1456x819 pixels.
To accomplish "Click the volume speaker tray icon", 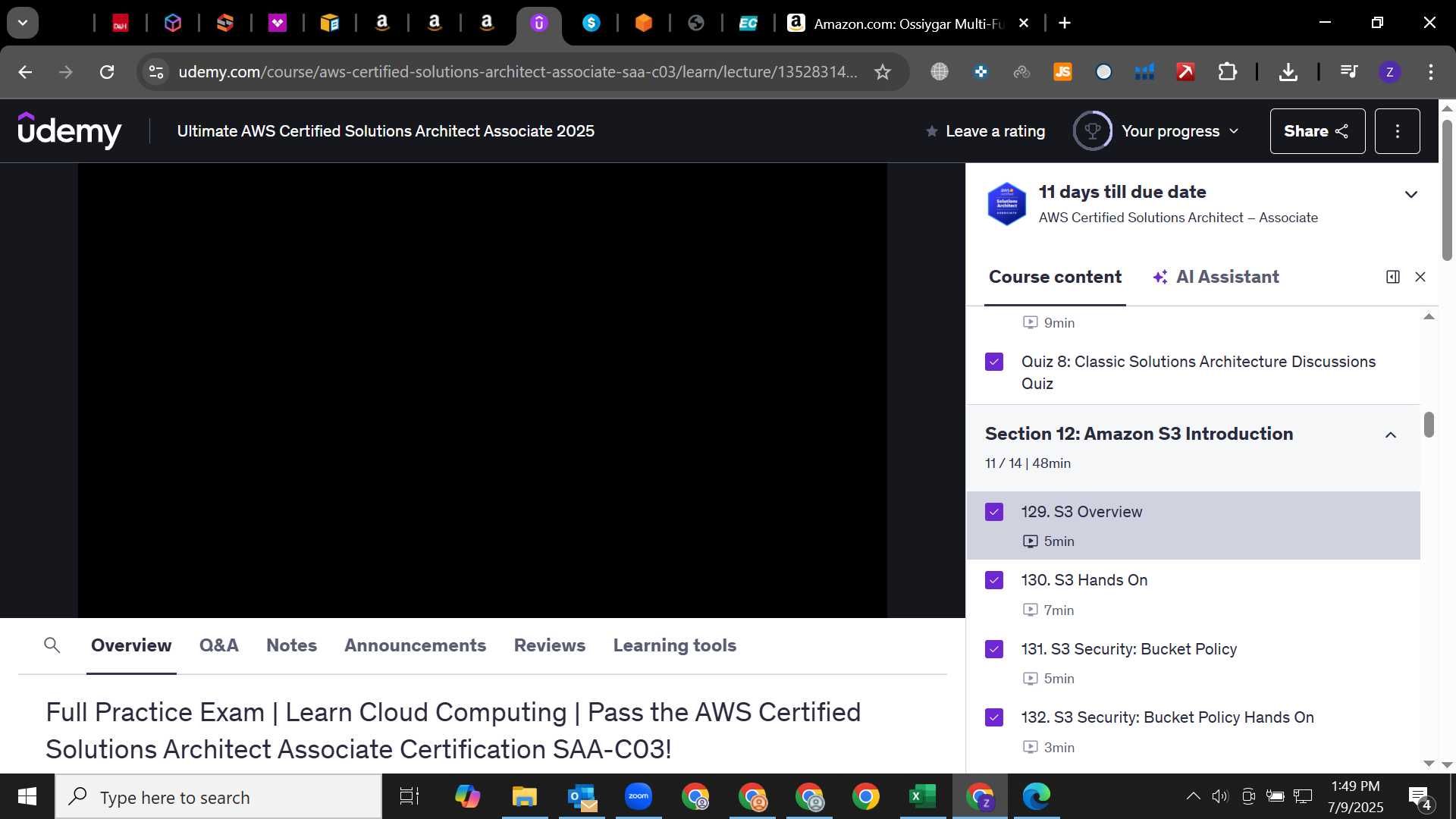I will click(x=1219, y=796).
